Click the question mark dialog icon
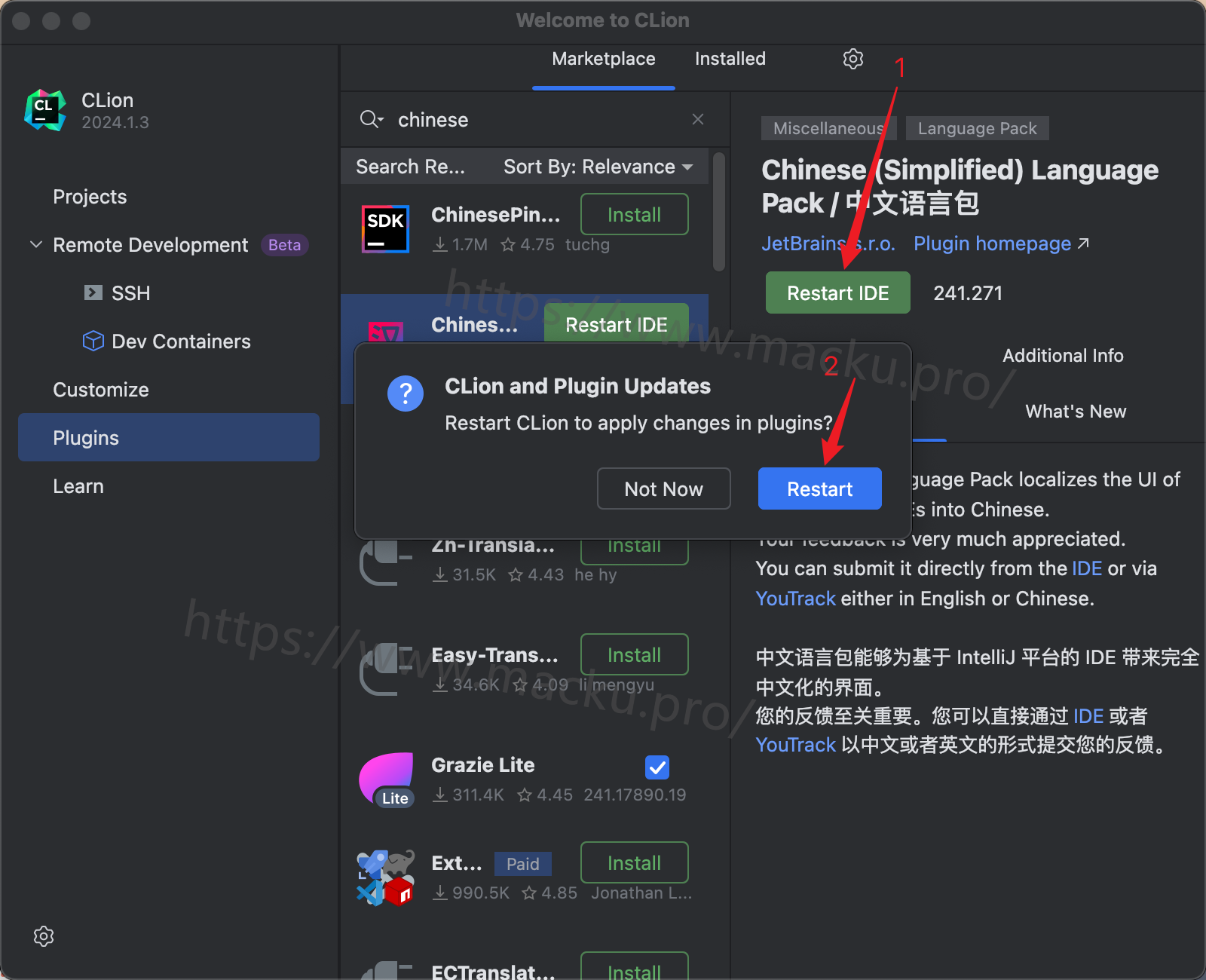1206x980 pixels. (406, 394)
